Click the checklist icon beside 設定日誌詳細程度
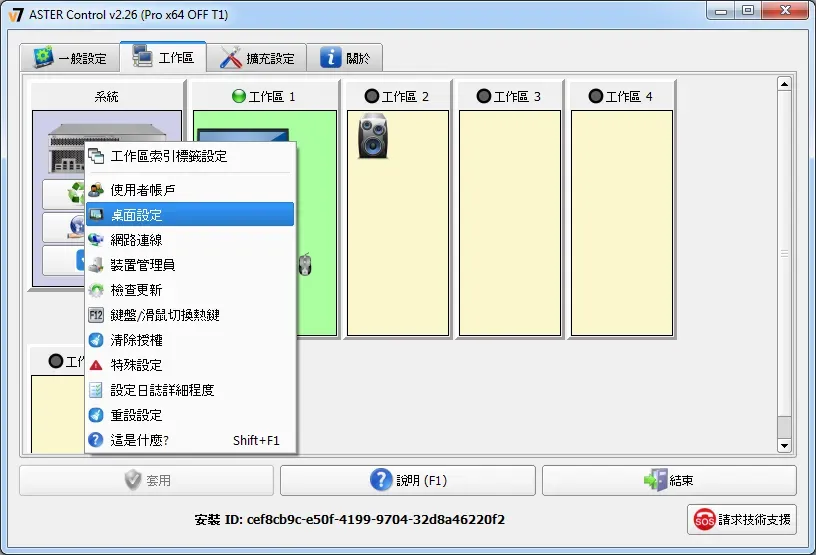Viewport: 816px width, 555px height. tap(96, 390)
